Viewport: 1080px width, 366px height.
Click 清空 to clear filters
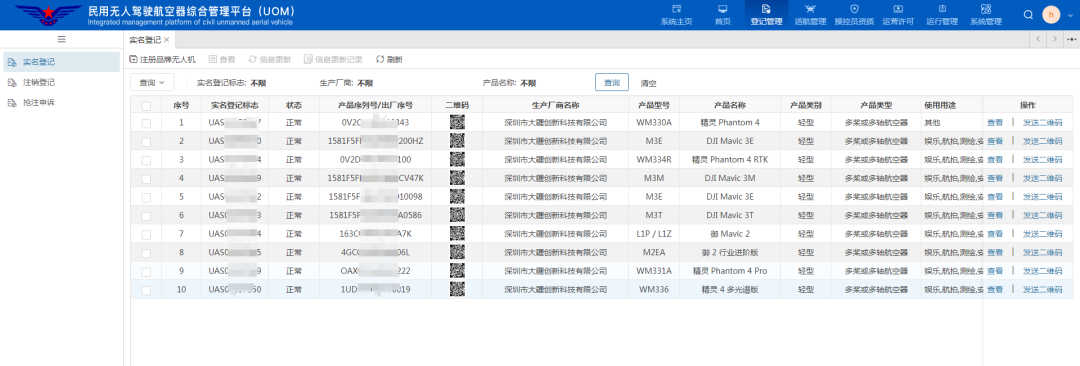(648, 83)
